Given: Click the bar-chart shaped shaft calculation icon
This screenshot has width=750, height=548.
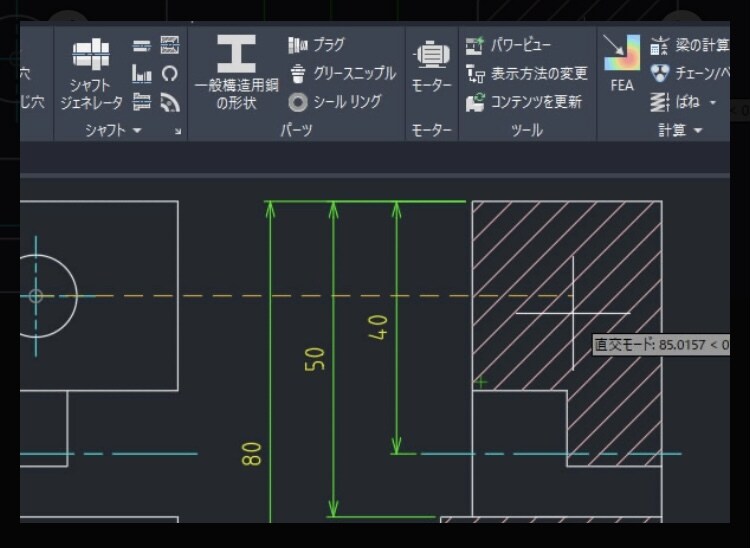Looking at the screenshot, I should (x=142, y=74).
